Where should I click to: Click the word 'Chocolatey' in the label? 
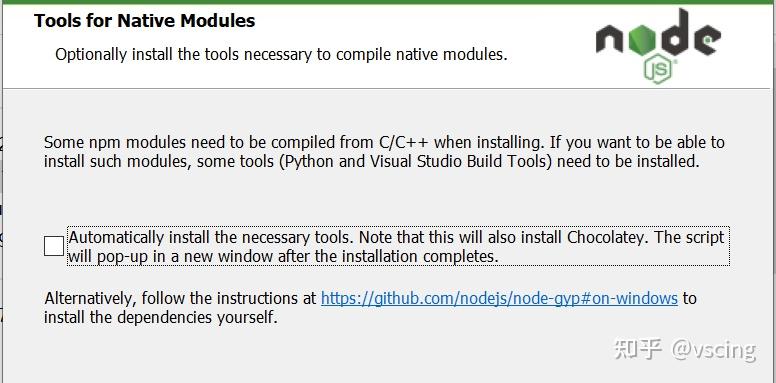pos(607,238)
